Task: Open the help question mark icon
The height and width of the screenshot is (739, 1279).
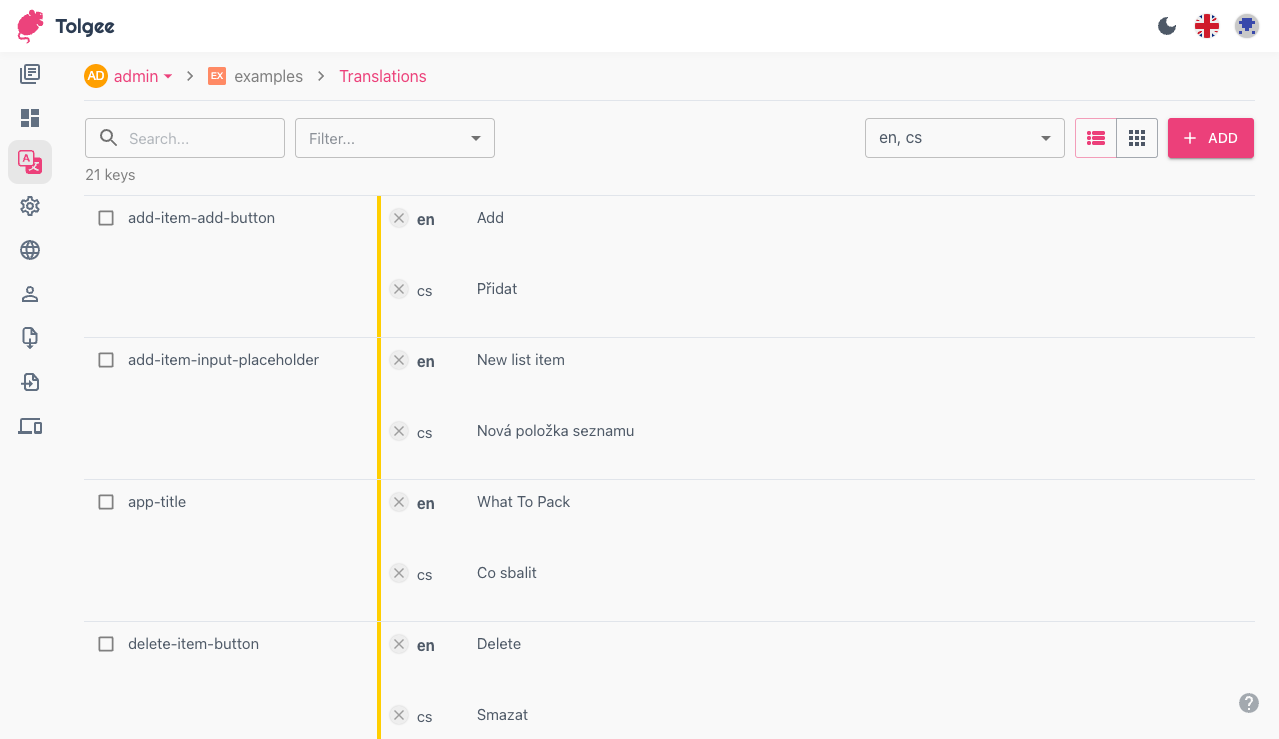Action: click(x=1249, y=703)
